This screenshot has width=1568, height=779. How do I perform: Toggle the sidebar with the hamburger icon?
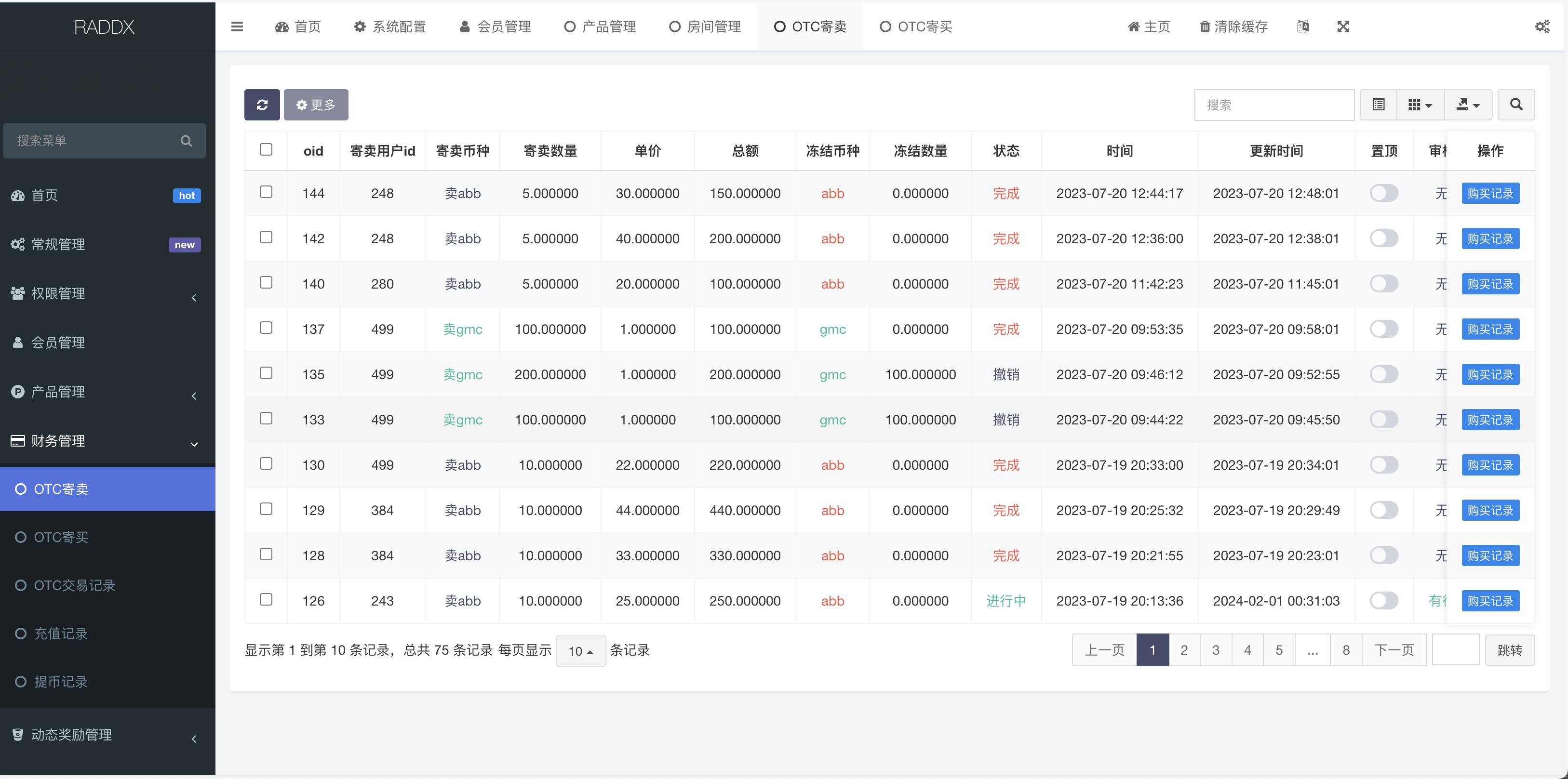237,26
